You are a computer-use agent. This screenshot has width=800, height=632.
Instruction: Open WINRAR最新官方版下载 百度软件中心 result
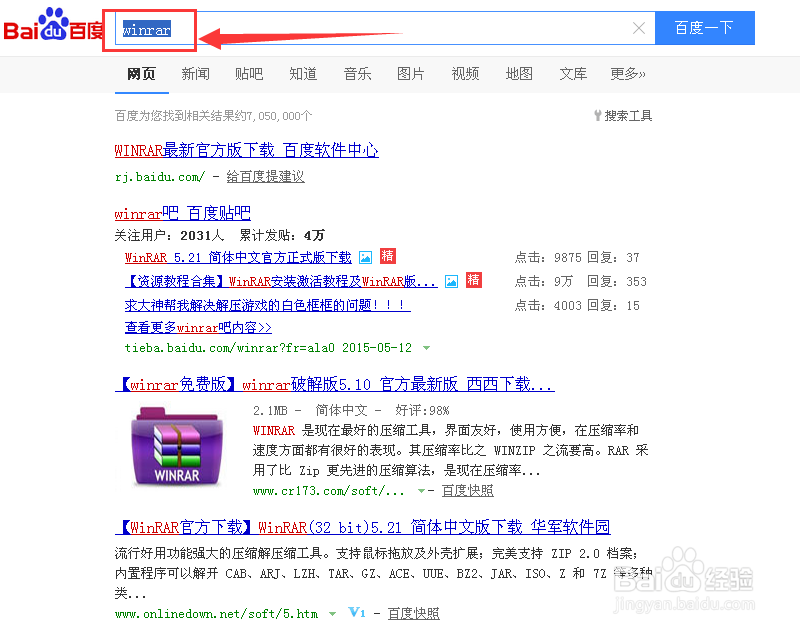246,150
